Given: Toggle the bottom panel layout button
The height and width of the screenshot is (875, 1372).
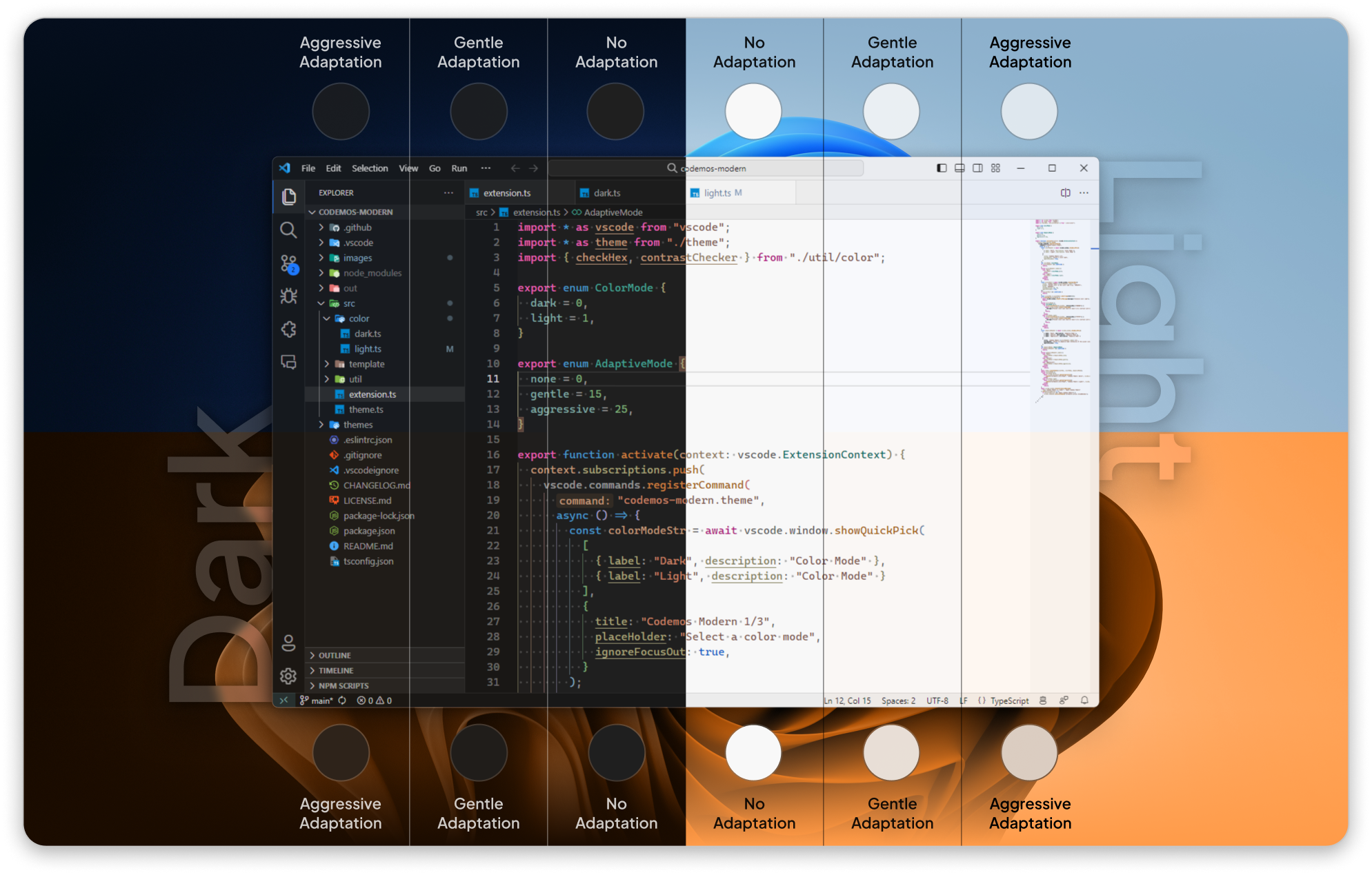Looking at the screenshot, I should (x=960, y=168).
